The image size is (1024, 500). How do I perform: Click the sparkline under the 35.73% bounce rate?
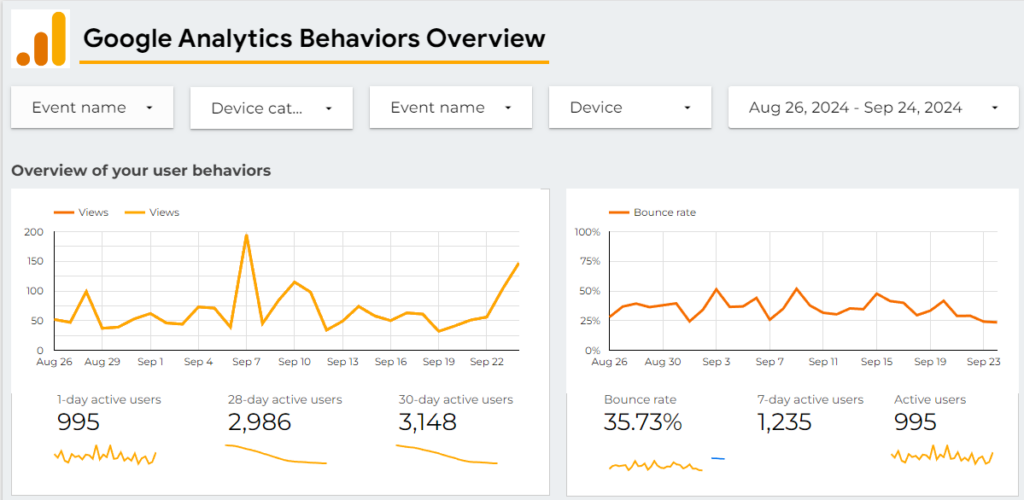(x=655, y=465)
